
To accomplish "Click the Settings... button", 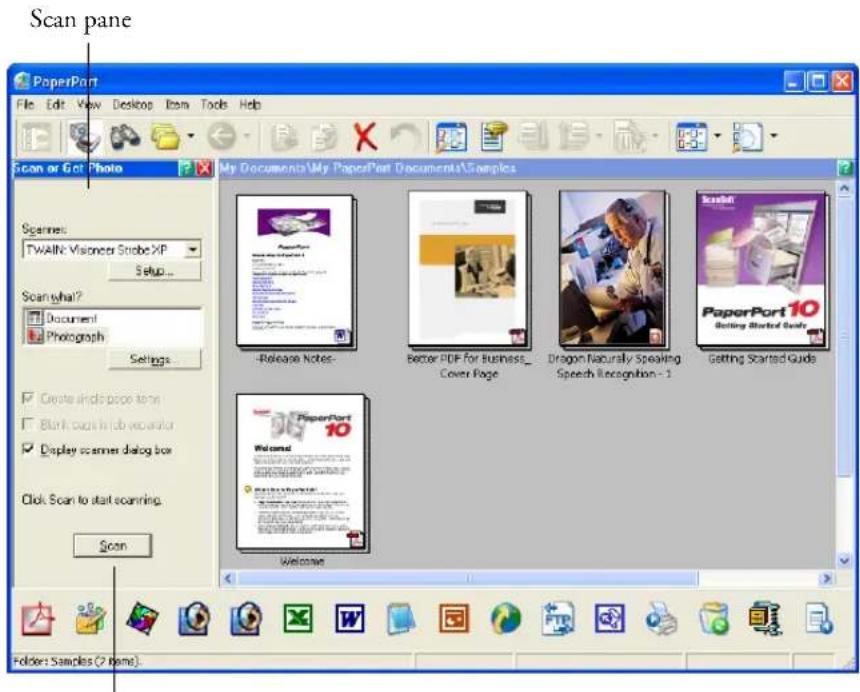I will pos(155,360).
